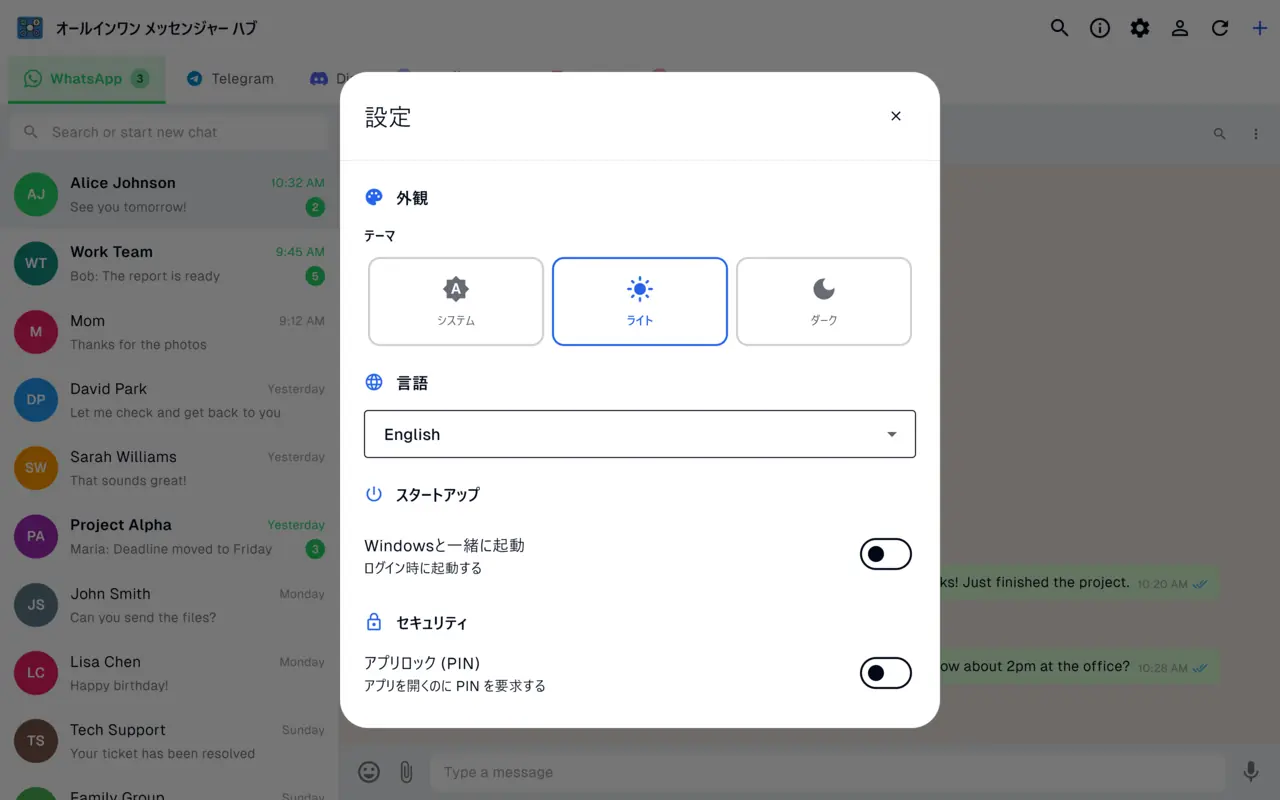Open settings gear icon in top toolbar
This screenshot has width=1280, height=800.
pos(1140,28)
